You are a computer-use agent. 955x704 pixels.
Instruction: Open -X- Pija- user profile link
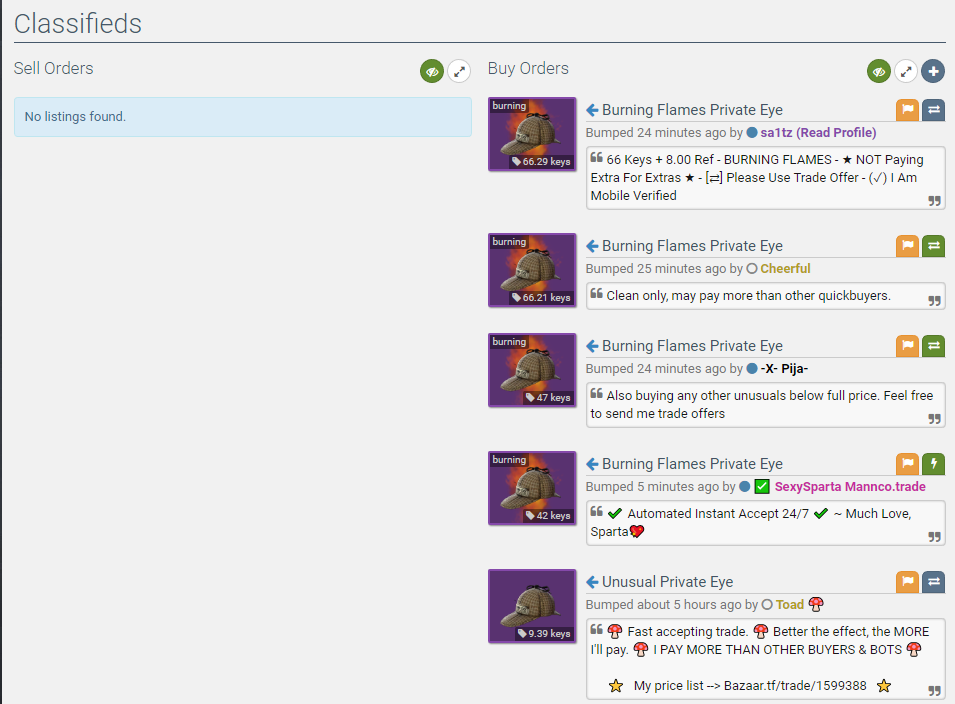[x=784, y=368]
